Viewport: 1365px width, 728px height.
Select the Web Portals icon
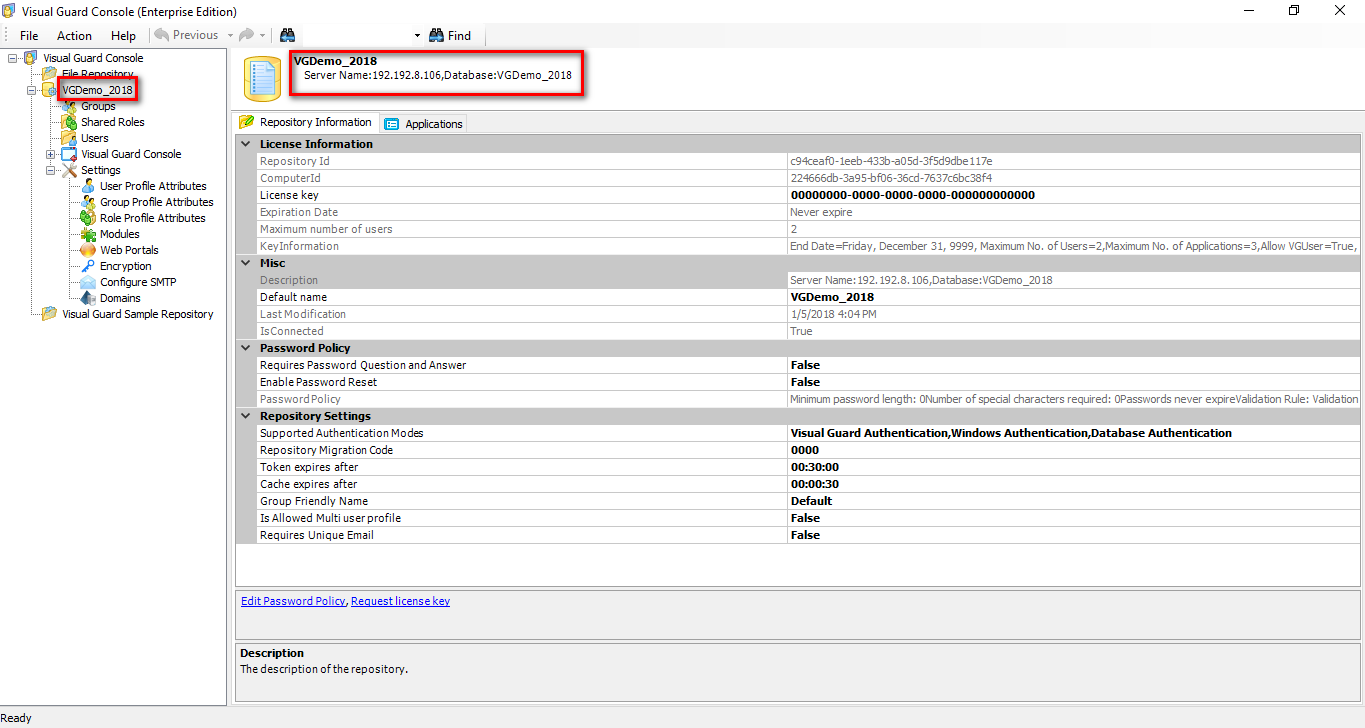[88, 249]
